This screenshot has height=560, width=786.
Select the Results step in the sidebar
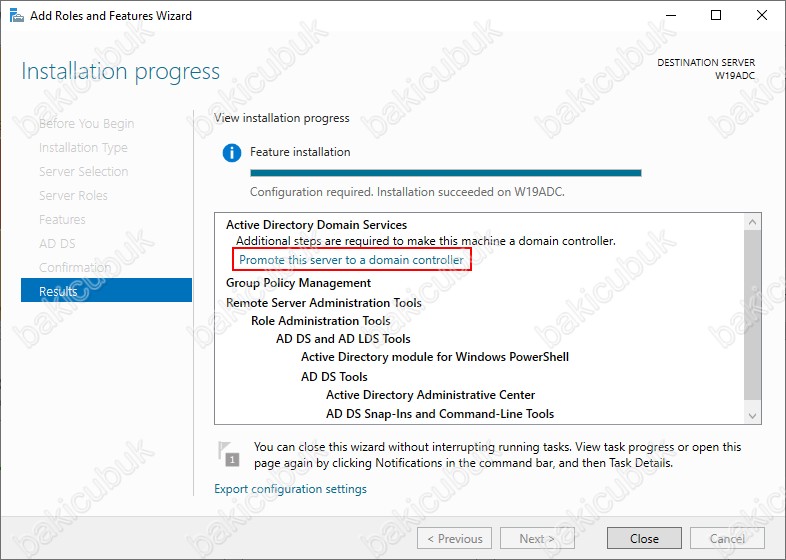[x=106, y=290]
